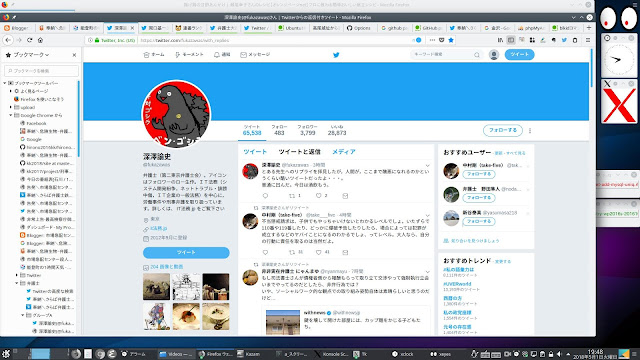
Task: Open the KDE application launcher in taskbar
Action: (6, 354)
